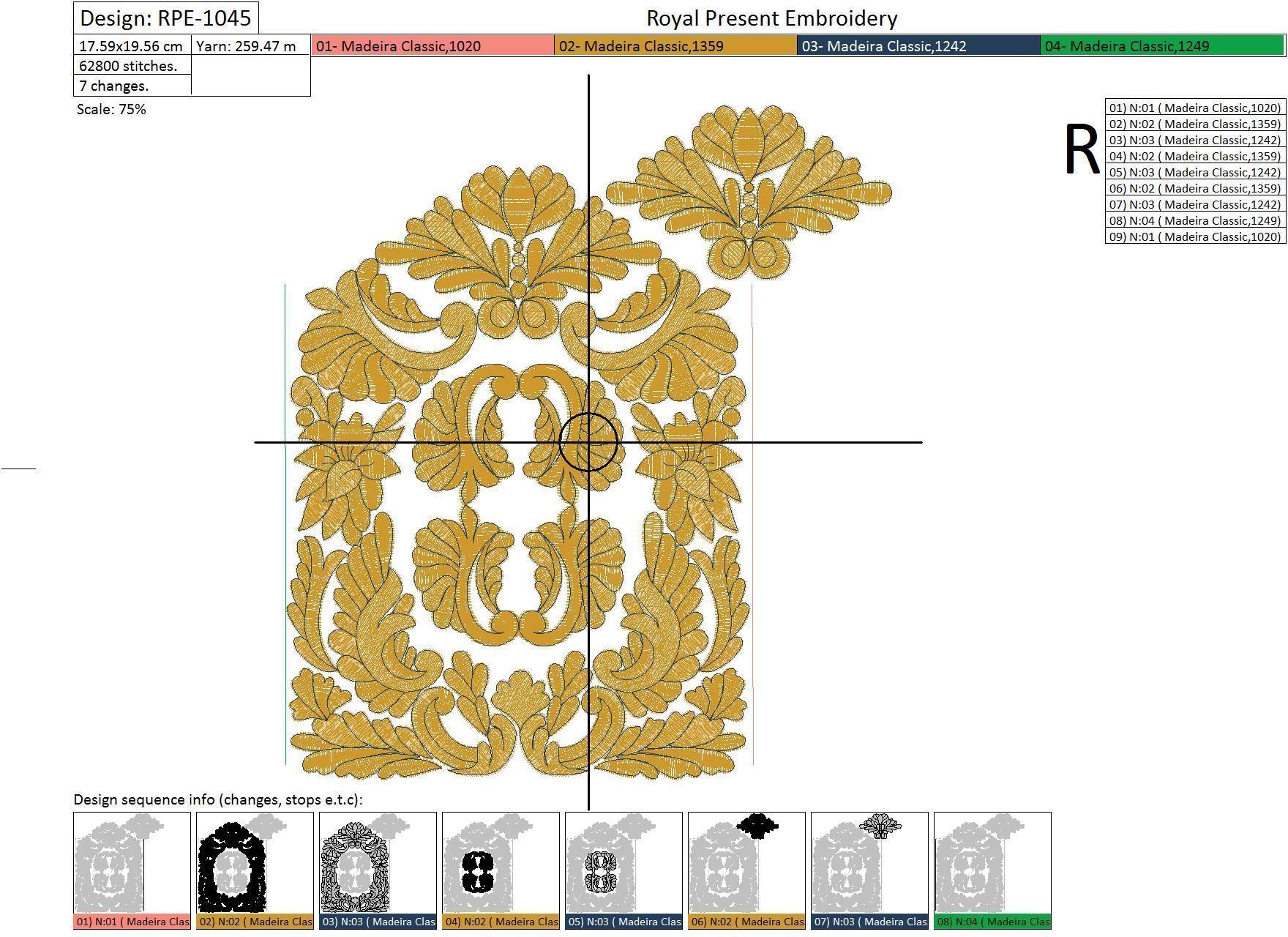Click list row 02) N:02 ( Madeira Classic,1359)
This screenshot has width=1288, height=937.
pos(1195,124)
